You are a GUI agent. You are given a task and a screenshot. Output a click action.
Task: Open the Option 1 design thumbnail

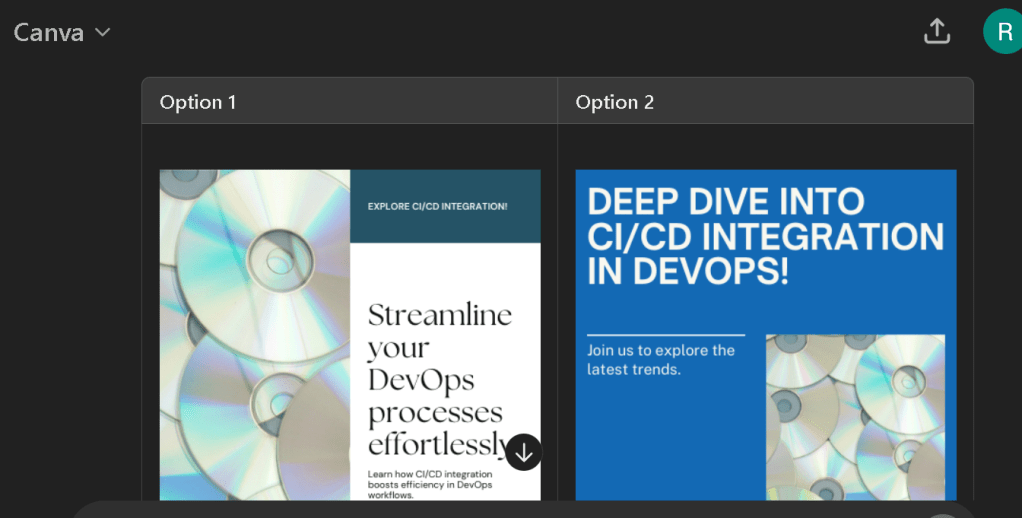[x=350, y=335]
